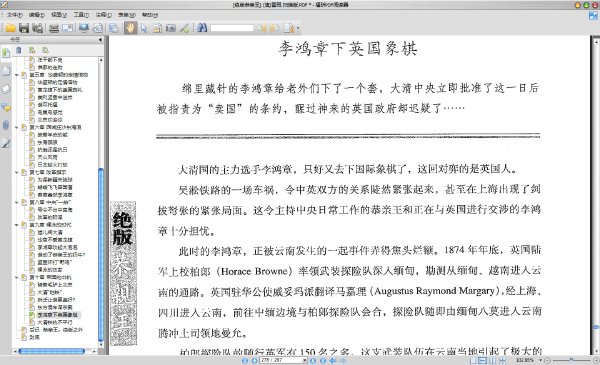
Task: Open the 注释 menu
Action: pyautogui.click(x=103, y=15)
